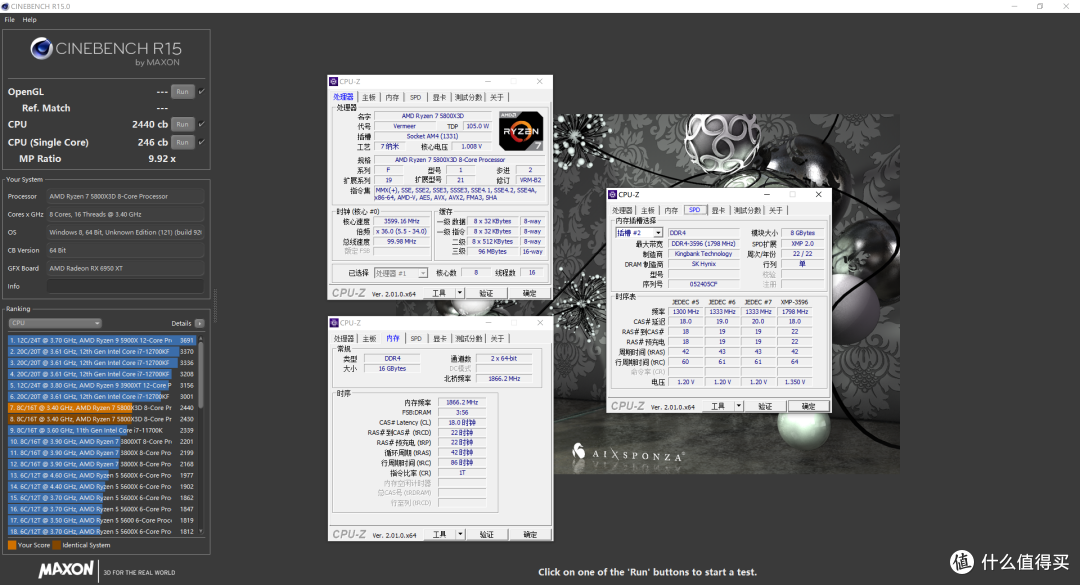Expand the tools arrow in the processor CPU-Z window
This screenshot has width=1080, height=585.
point(459,293)
